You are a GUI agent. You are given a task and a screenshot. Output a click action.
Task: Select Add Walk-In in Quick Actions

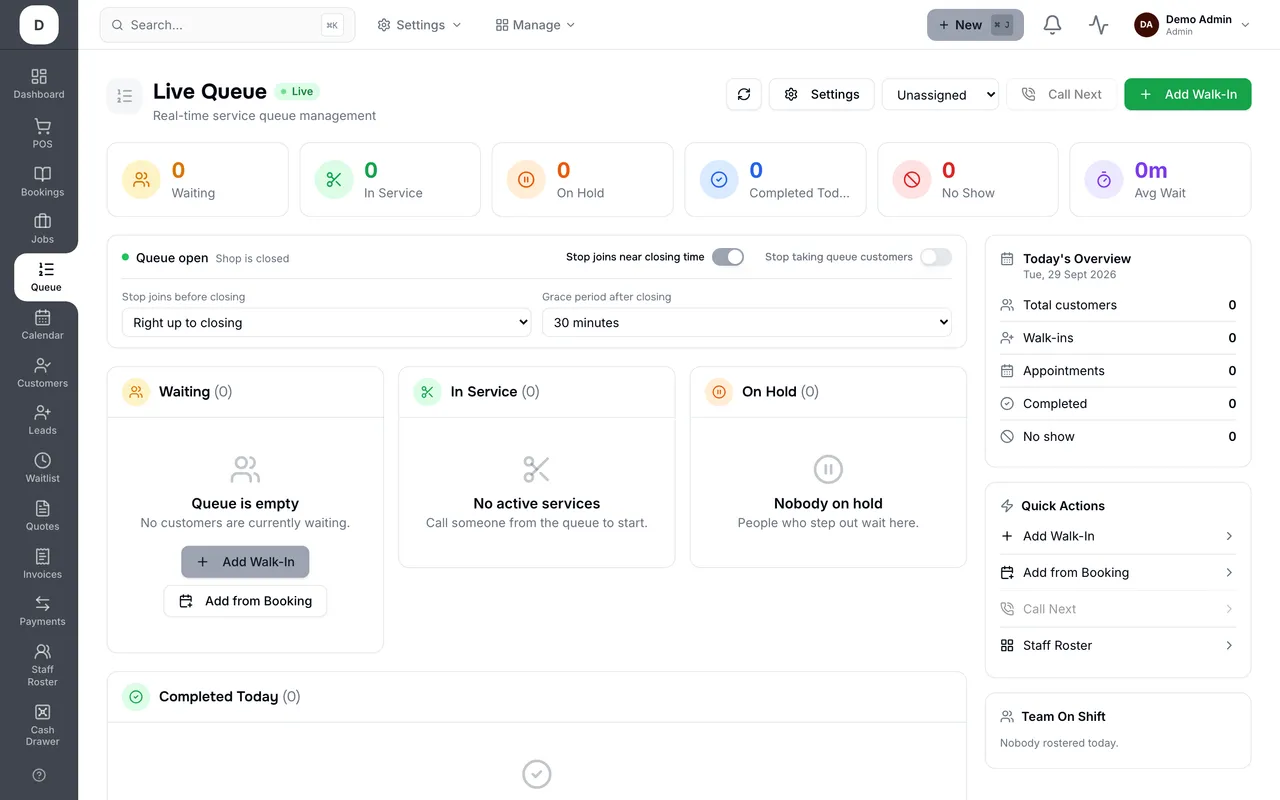[x=1118, y=536]
